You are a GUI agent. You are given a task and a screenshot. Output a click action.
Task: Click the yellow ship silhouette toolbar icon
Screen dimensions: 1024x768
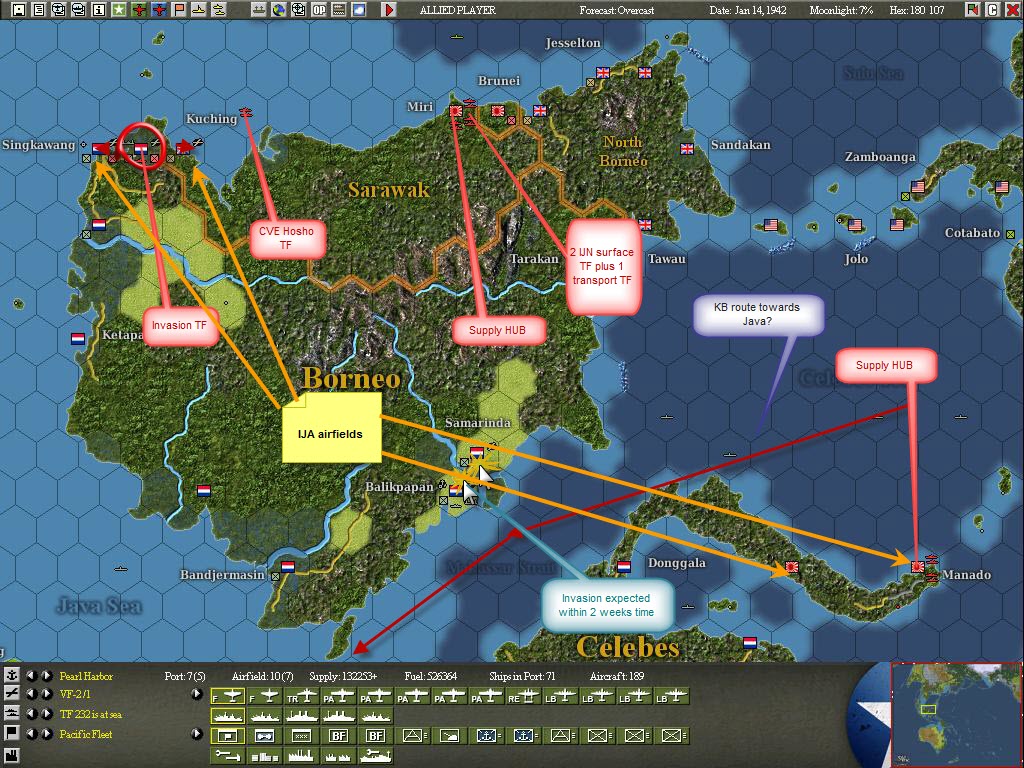[199, 9]
